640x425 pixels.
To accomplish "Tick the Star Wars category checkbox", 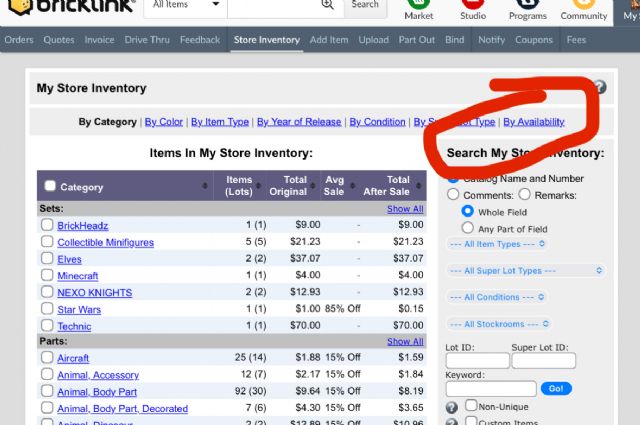I will pos(47,309).
